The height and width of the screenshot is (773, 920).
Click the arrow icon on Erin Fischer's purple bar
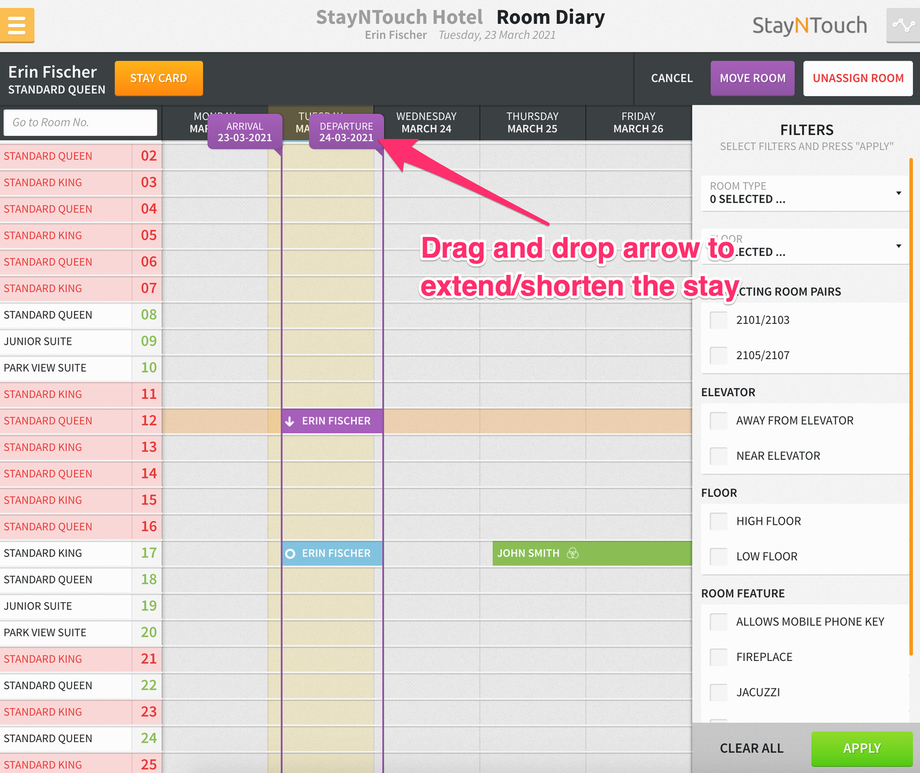tap(290, 420)
